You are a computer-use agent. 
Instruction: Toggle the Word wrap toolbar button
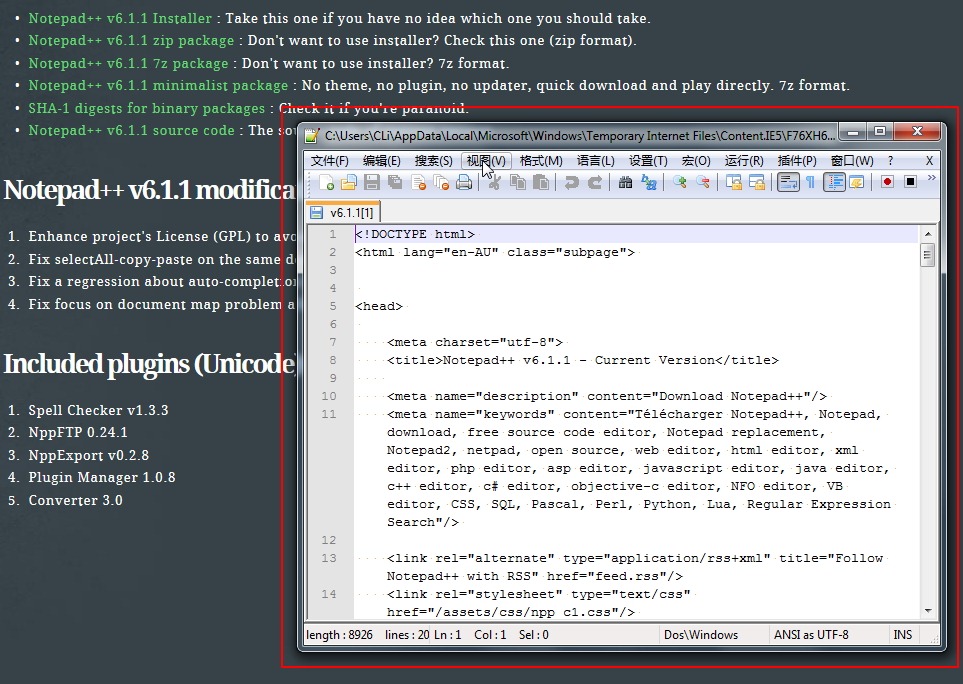click(x=788, y=182)
